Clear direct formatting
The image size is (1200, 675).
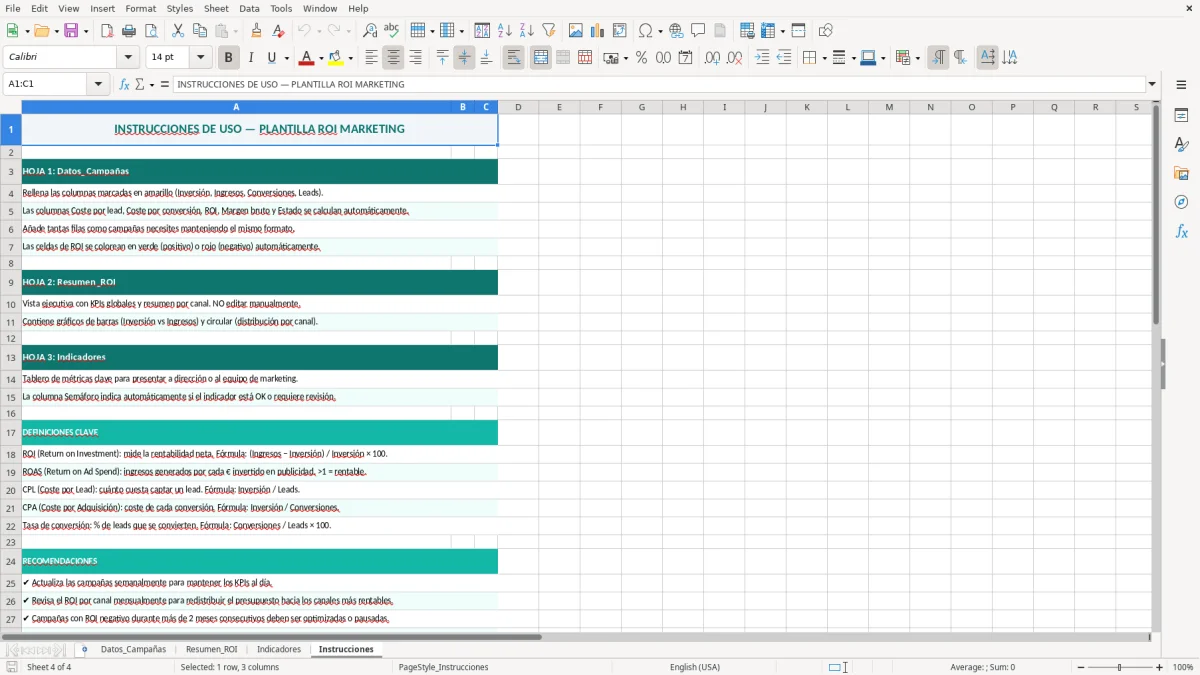(x=279, y=31)
